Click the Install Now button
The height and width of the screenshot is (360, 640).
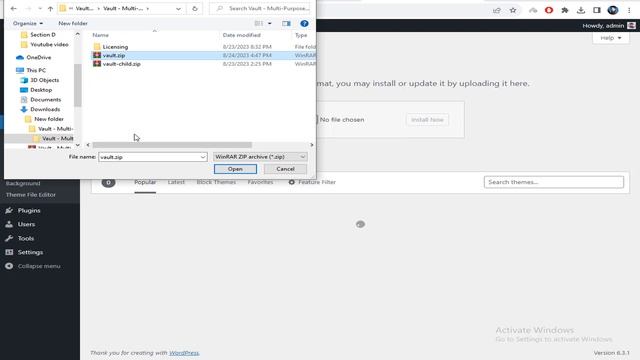pos(427,120)
